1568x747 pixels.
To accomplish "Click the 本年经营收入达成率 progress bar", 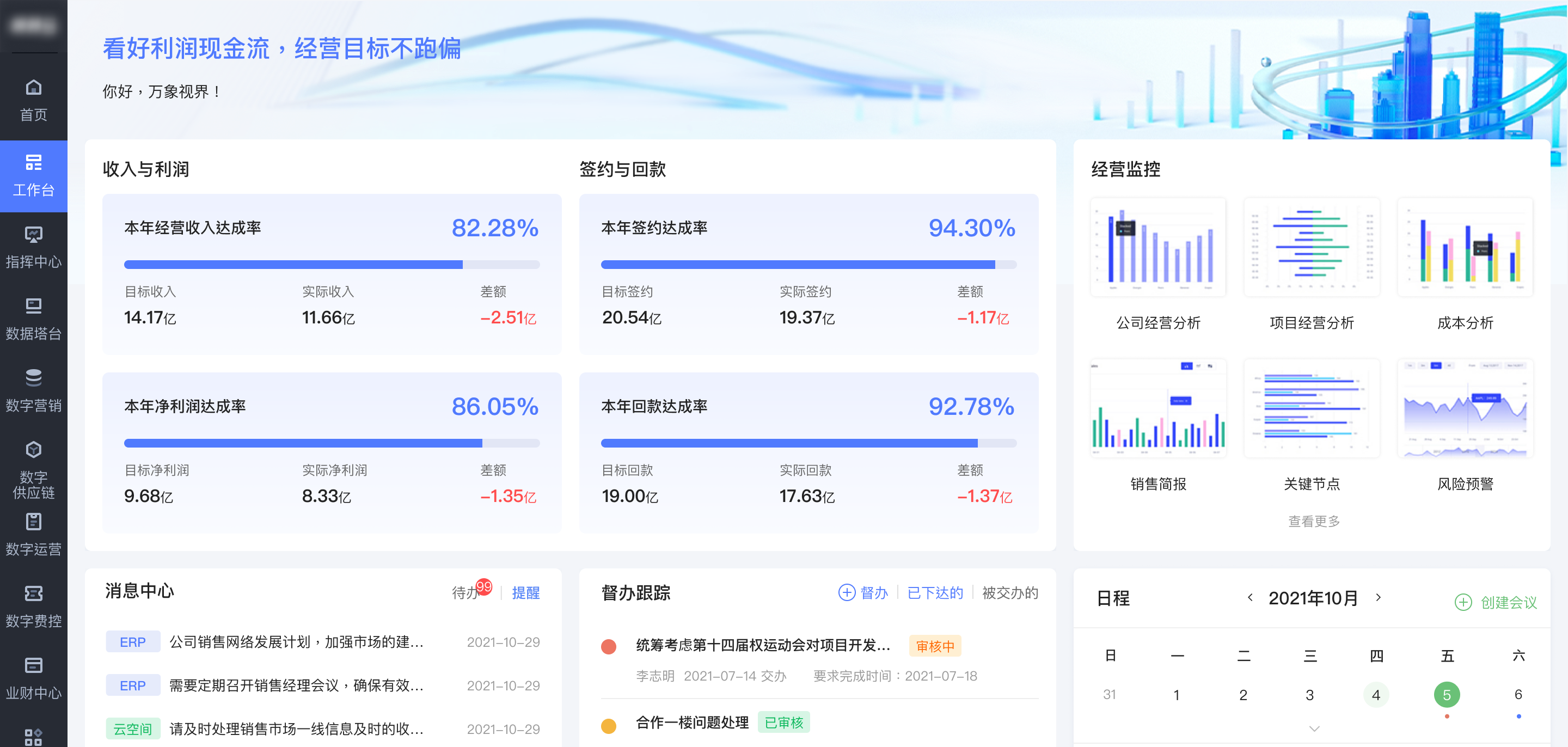I will click(332, 264).
